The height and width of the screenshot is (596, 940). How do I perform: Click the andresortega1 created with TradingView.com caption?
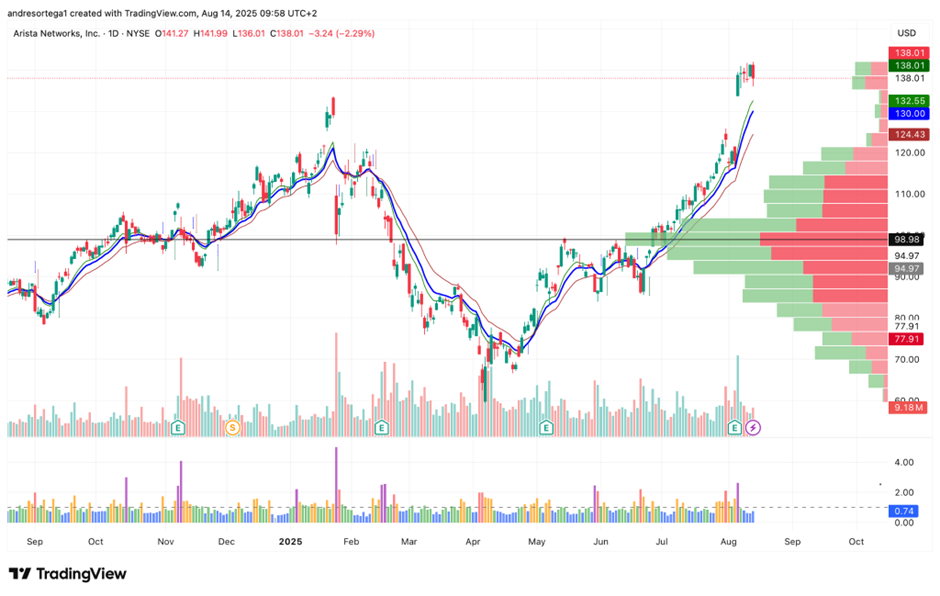[x=162, y=13]
